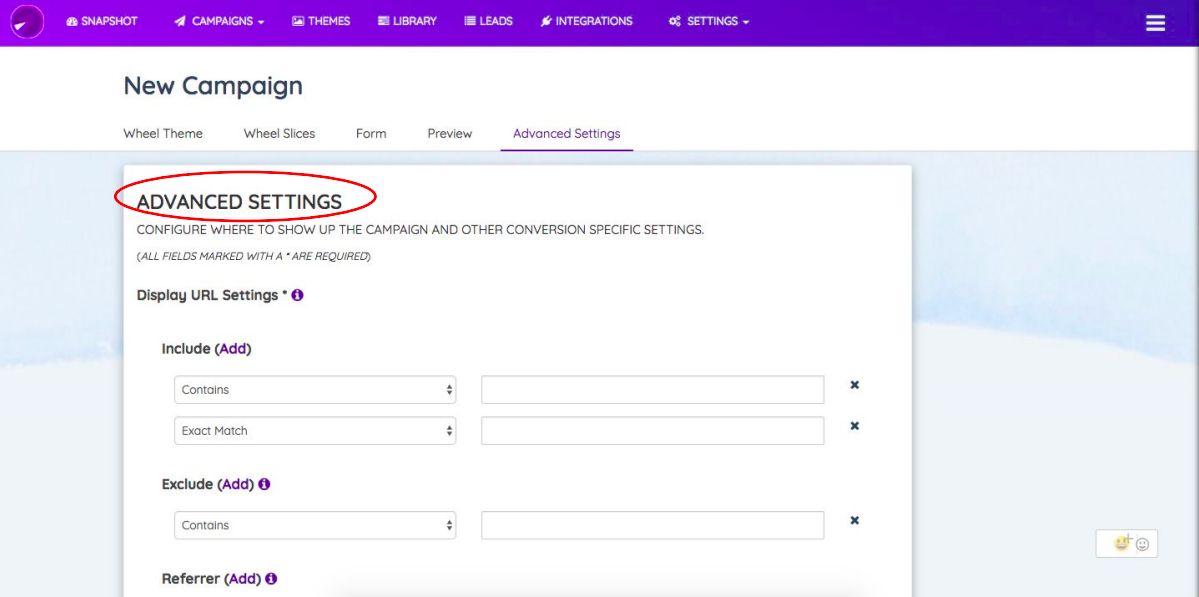Viewport: 1199px width, 597px height.
Task: Switch to the Form tab
Action: tap(371, 134)
